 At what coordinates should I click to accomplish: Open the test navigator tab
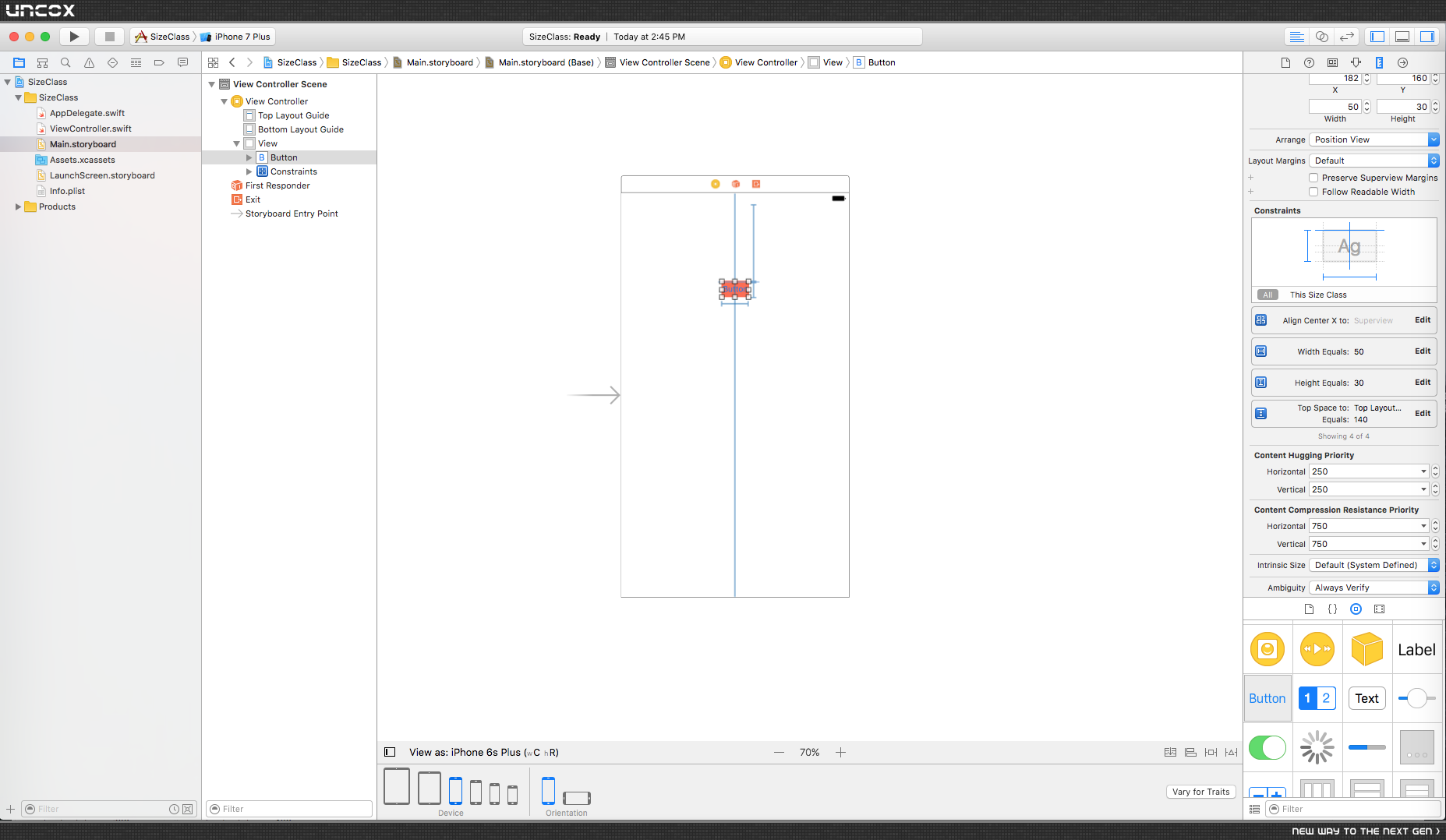coord(112,62)
